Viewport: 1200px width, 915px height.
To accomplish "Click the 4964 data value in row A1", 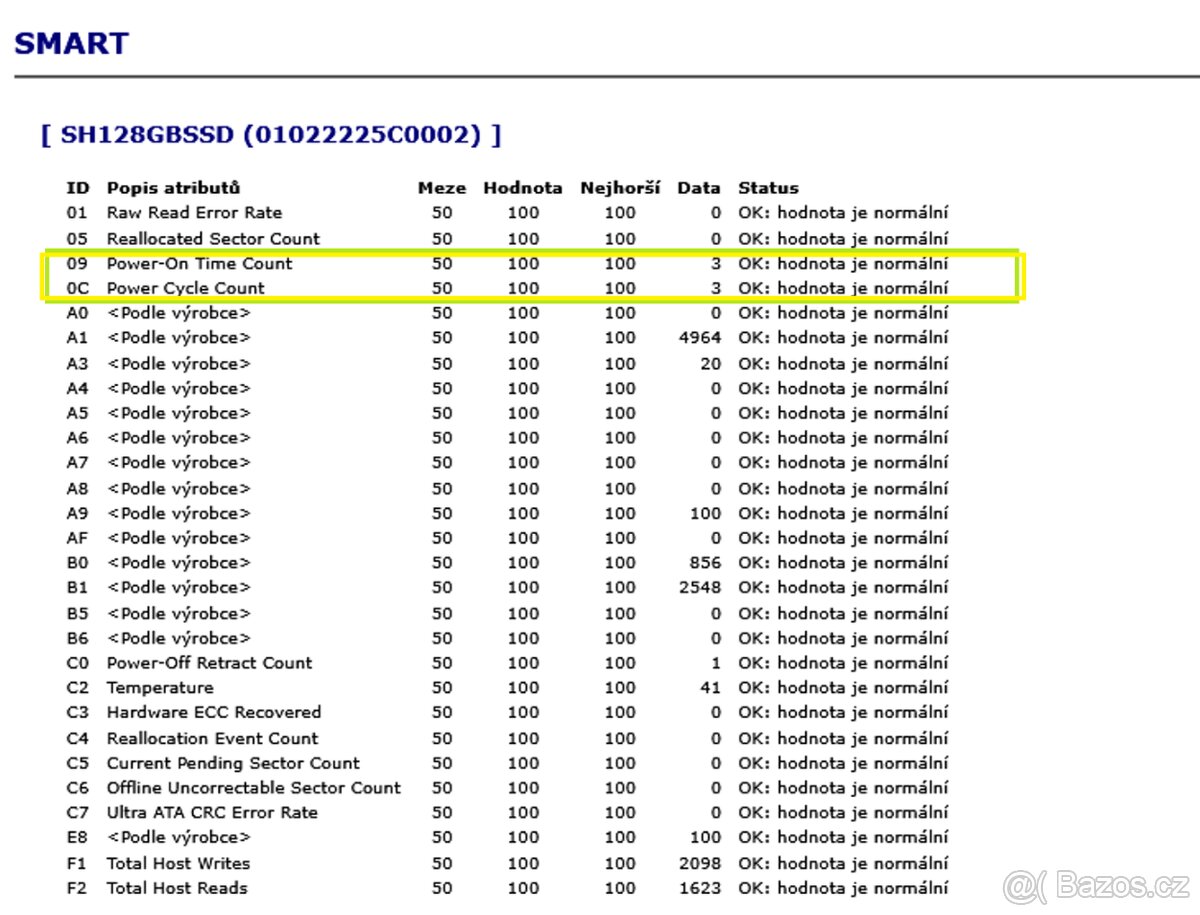I will (699, 338).
